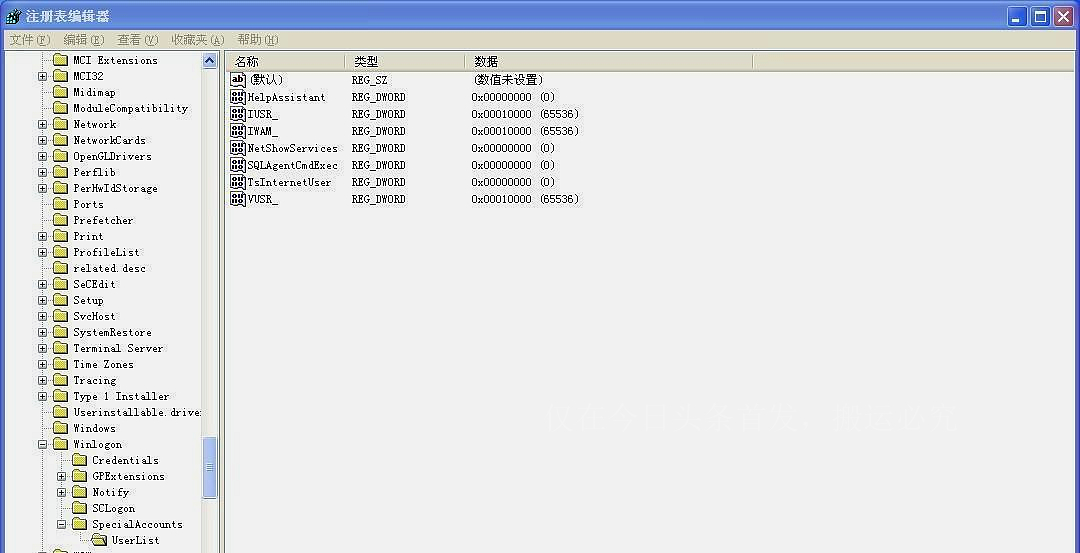Screen dimensions: 1080x553
Task: Click the Tracing folder icon
Action: pos(61,380)
